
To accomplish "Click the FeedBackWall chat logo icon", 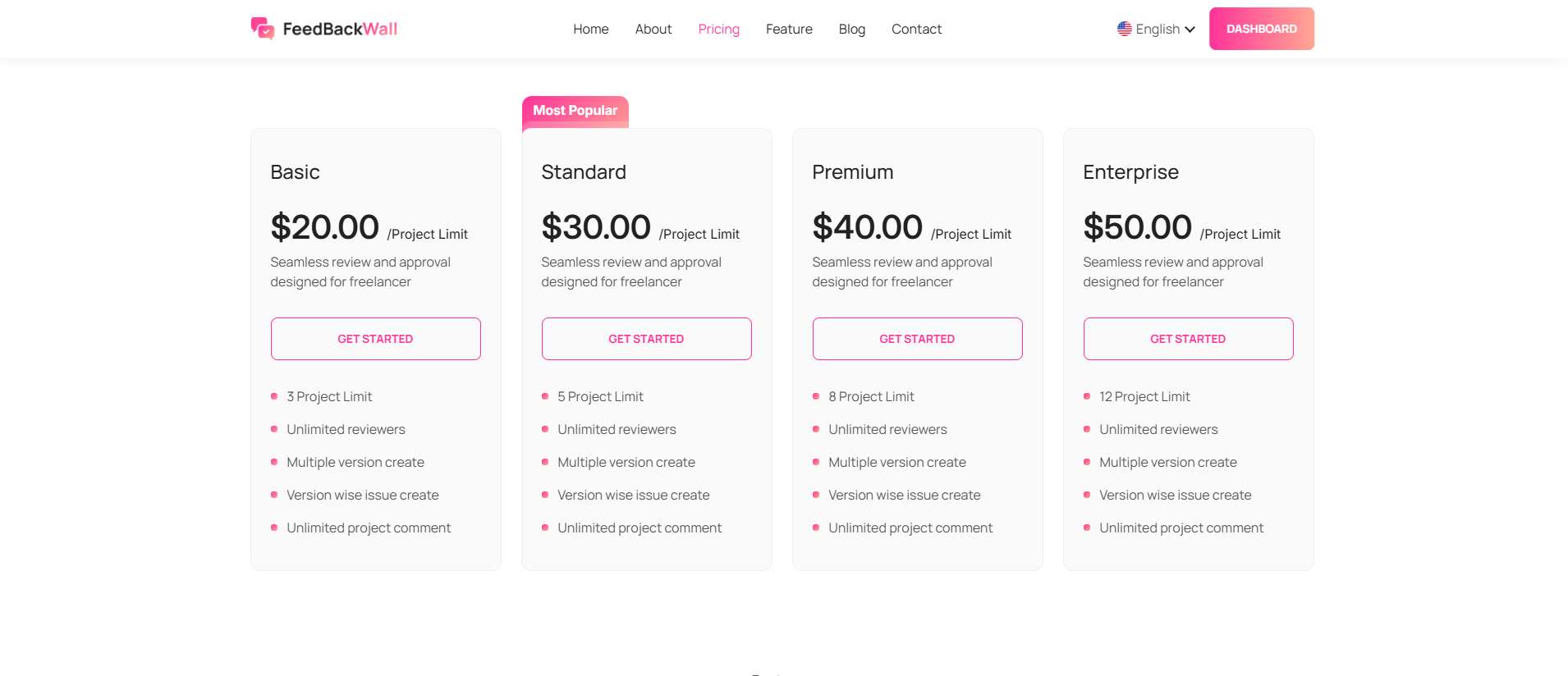I will [263, 29].
